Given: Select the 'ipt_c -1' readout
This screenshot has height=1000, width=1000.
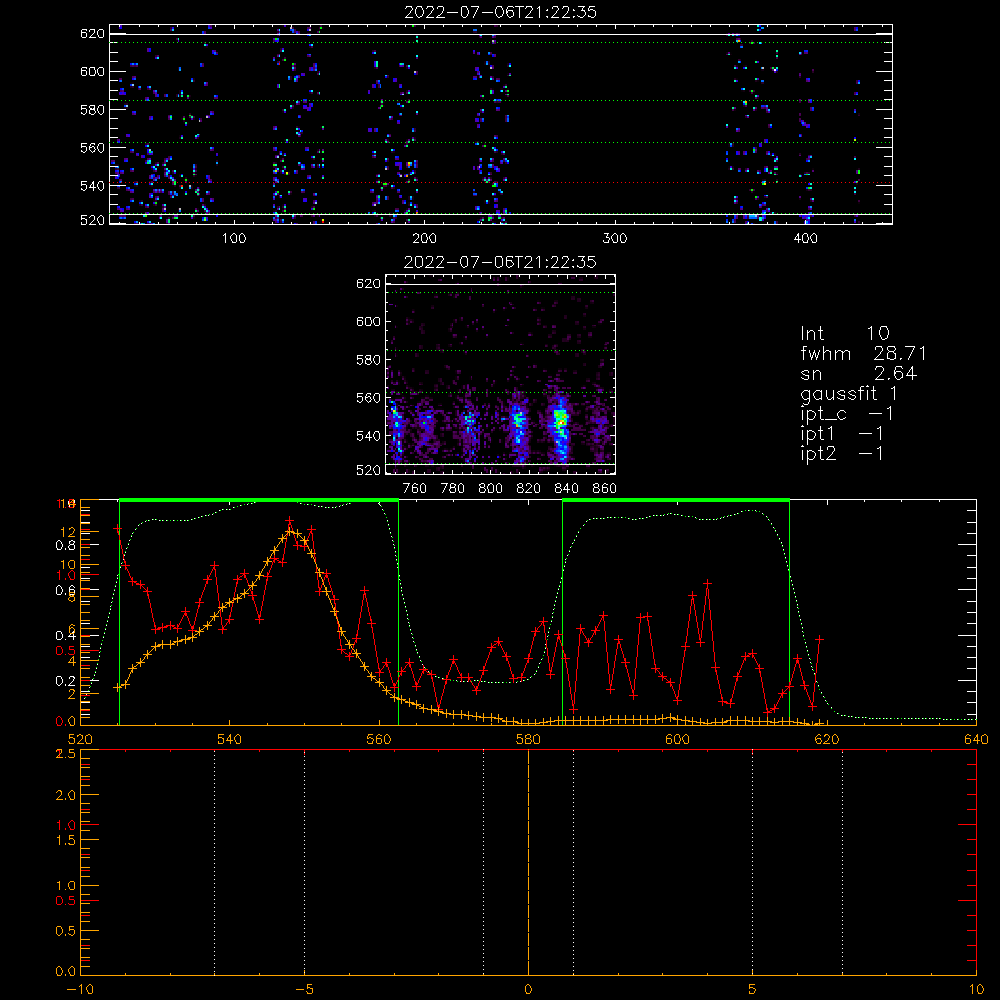Looking at the screenshot, I should coord(847,414).
